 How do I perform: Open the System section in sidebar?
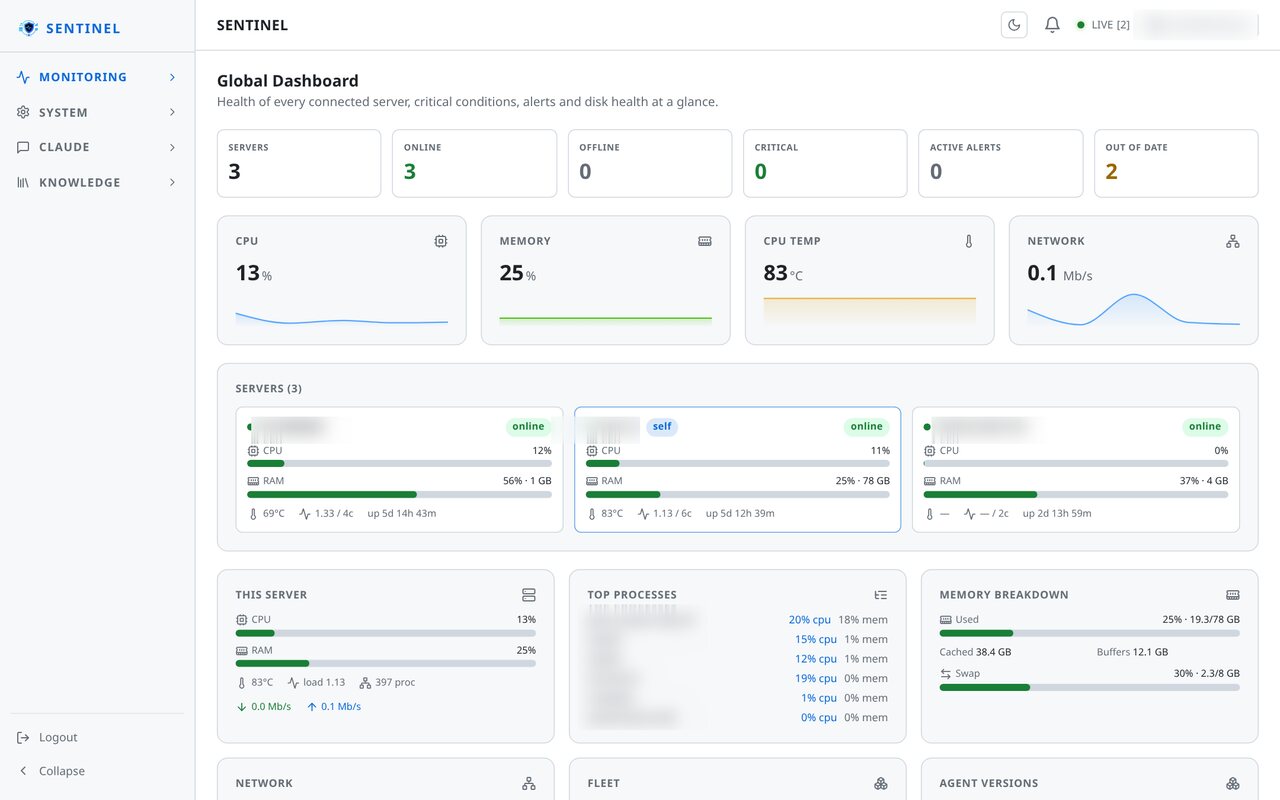point(97,112)
